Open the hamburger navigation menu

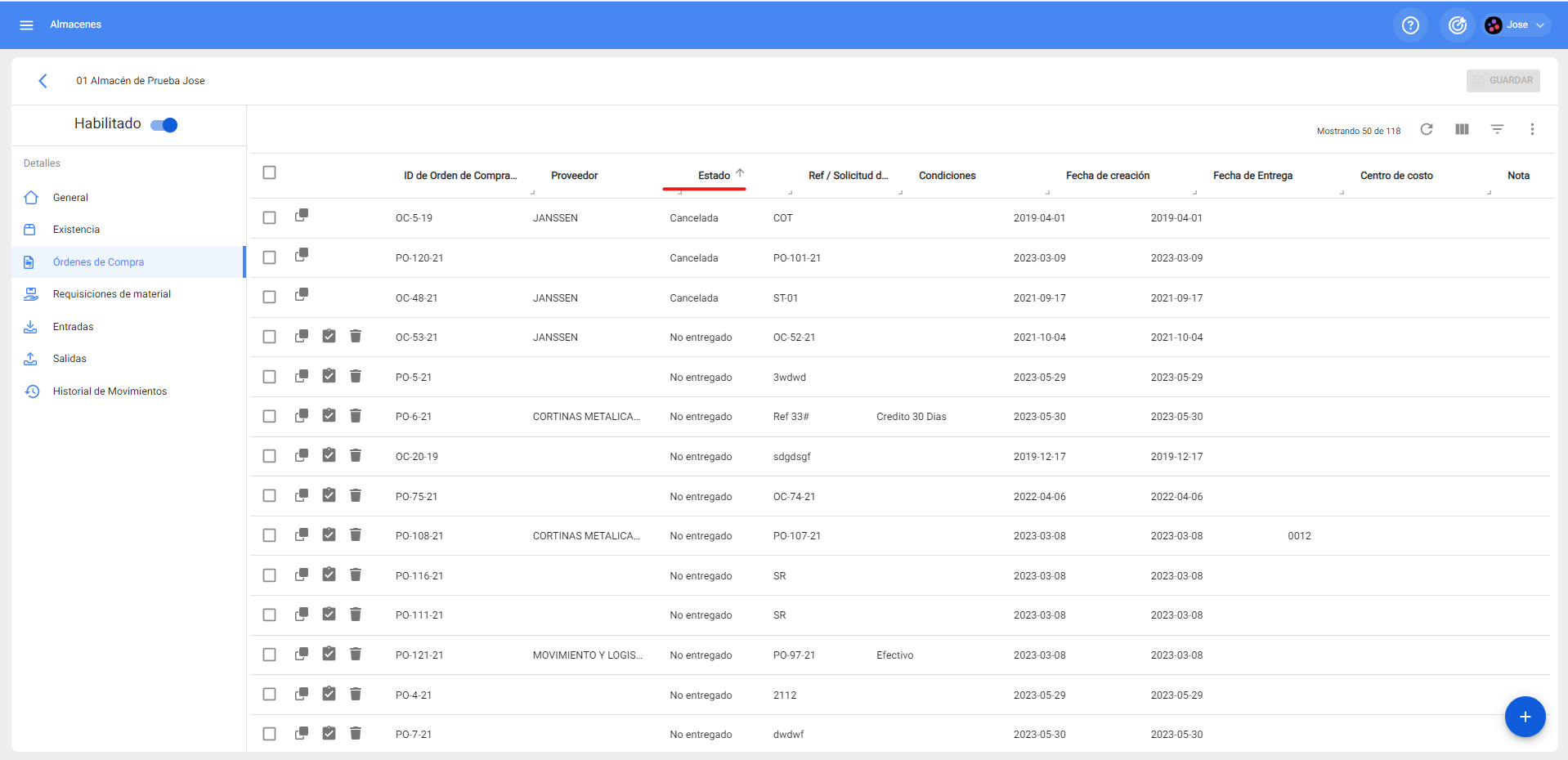(x=26, y=25)
